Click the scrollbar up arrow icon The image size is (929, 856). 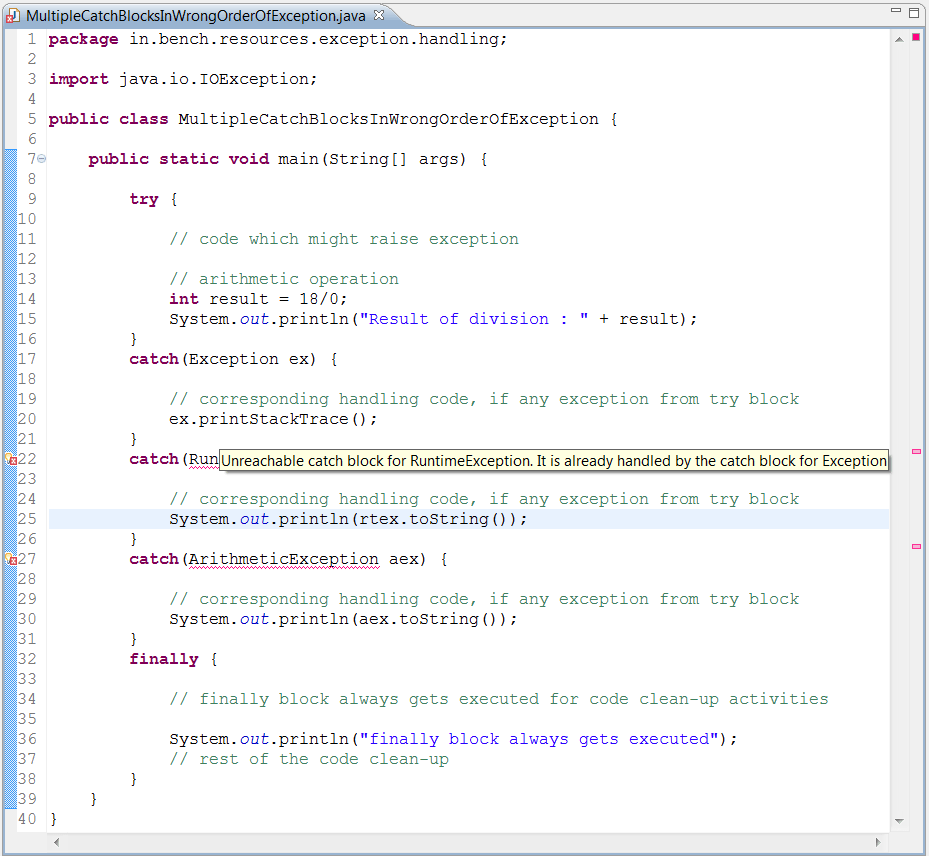pos(899,37)
